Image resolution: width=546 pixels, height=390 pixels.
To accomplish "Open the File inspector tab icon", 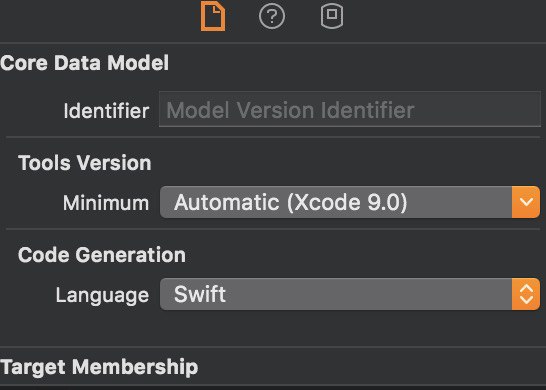I will [213, 16].
